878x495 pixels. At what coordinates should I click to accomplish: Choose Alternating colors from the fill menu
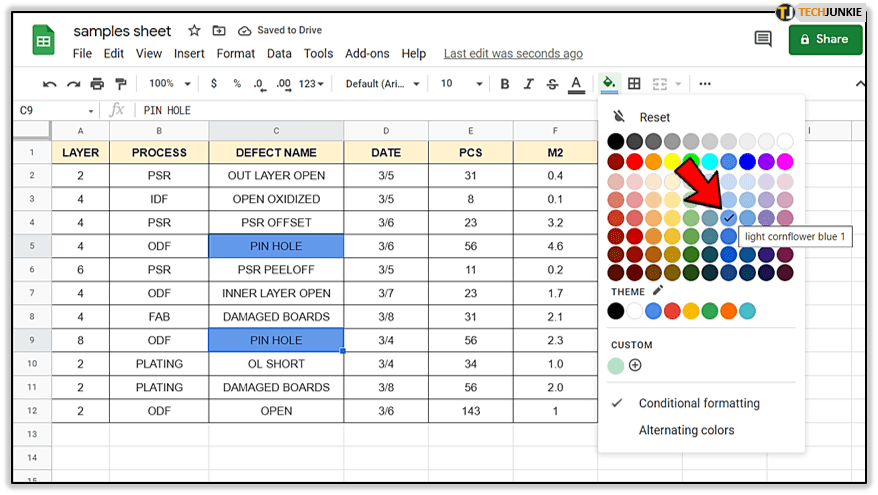[x=686, y=430]
